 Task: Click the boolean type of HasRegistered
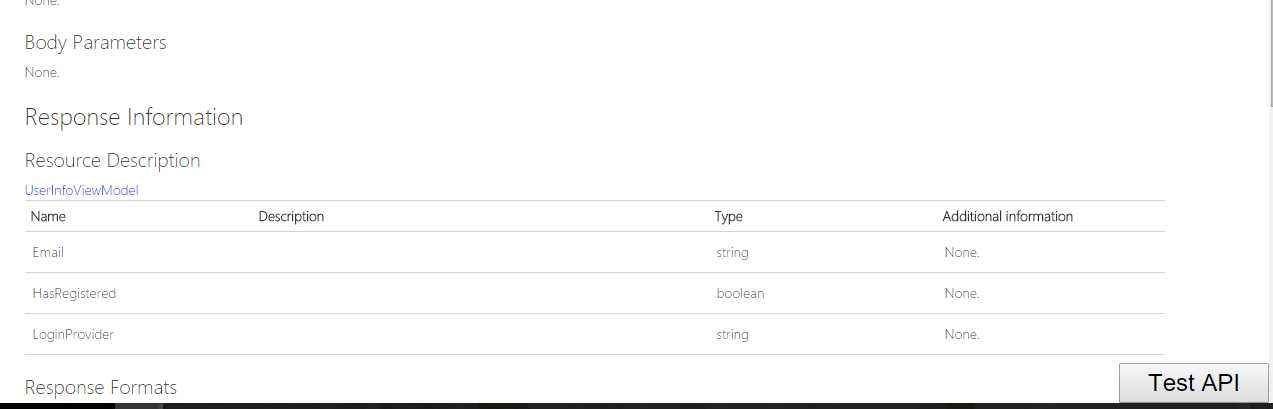pyautogui.click(x=740, y=293)
